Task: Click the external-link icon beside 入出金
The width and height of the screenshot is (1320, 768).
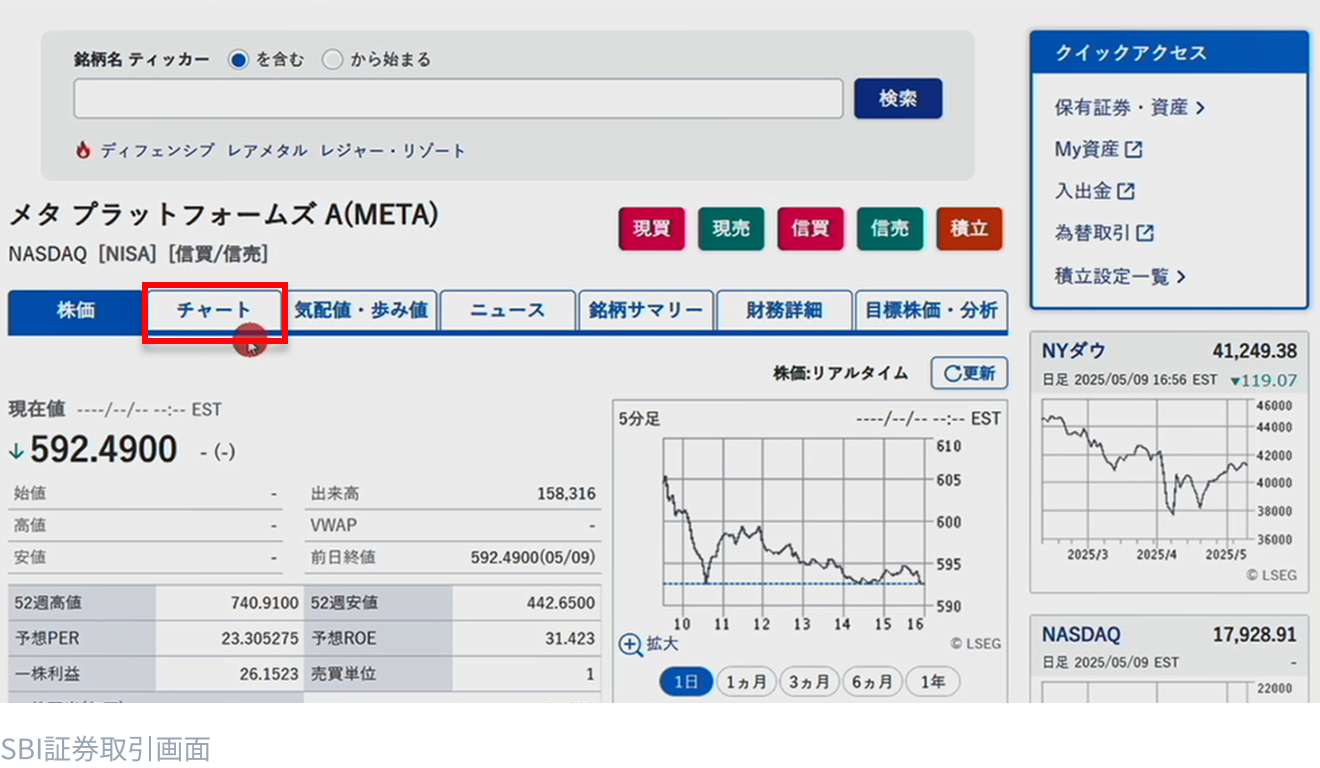Action: click(x=1126, y=191)
